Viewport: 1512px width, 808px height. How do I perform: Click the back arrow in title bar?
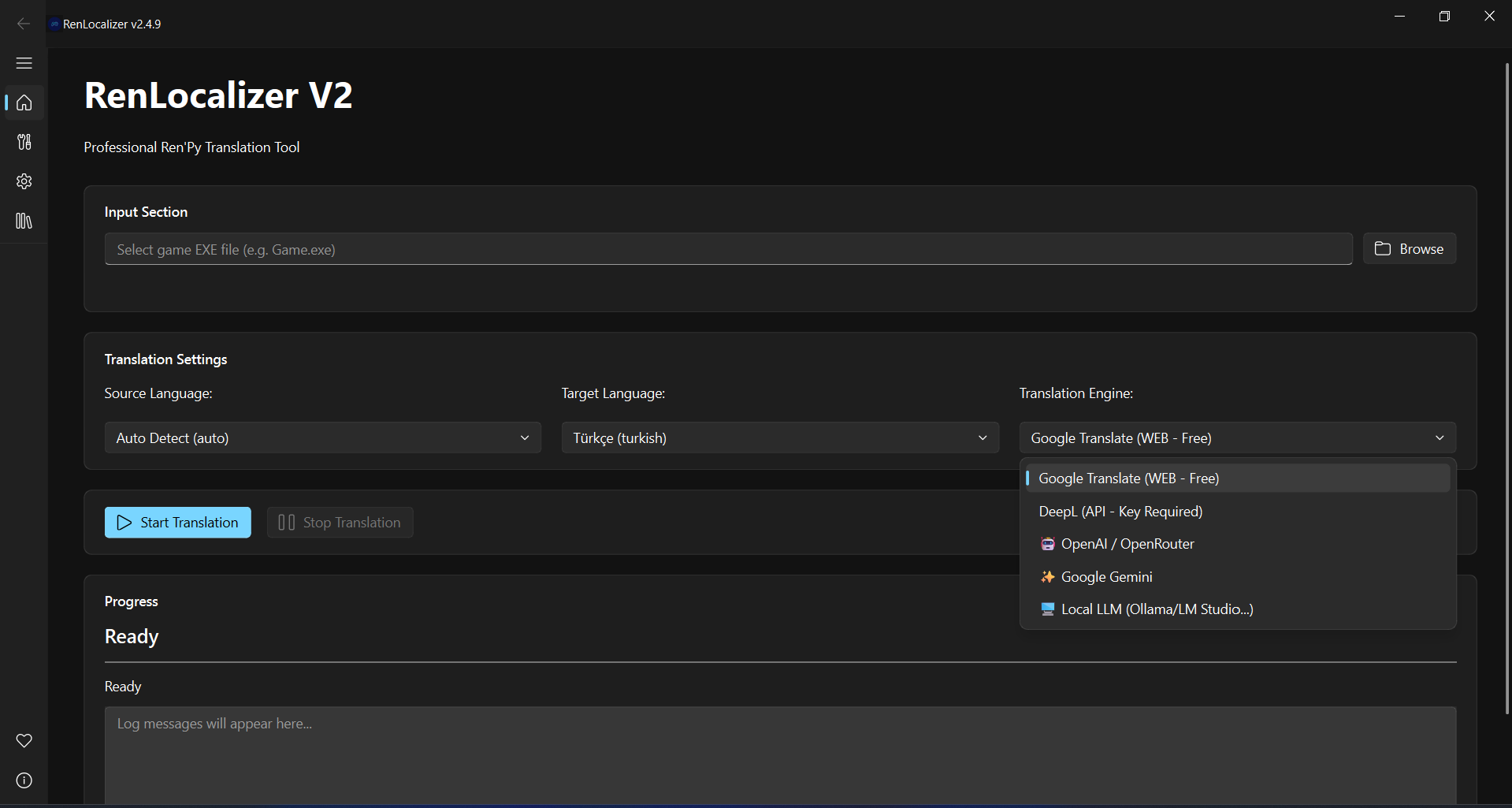(x=24, y=24)
